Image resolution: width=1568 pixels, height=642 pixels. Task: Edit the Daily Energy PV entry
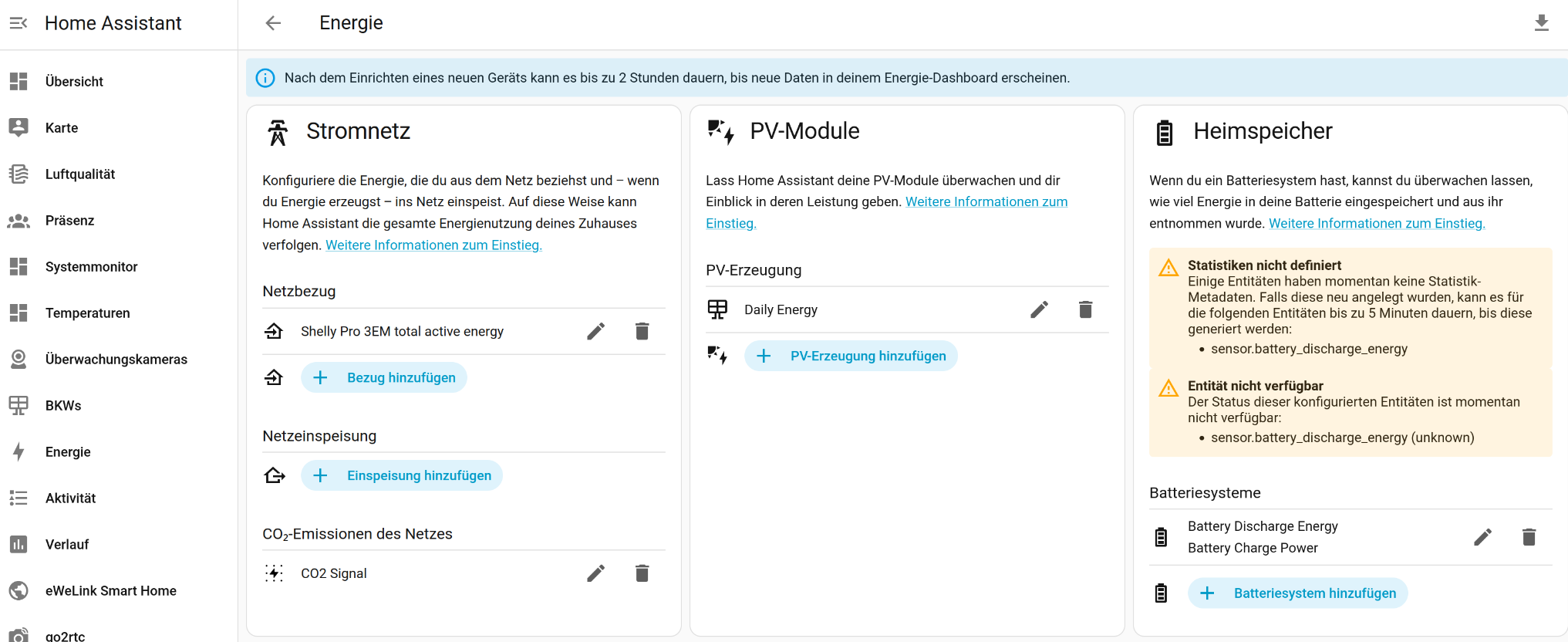point(1039,309)
